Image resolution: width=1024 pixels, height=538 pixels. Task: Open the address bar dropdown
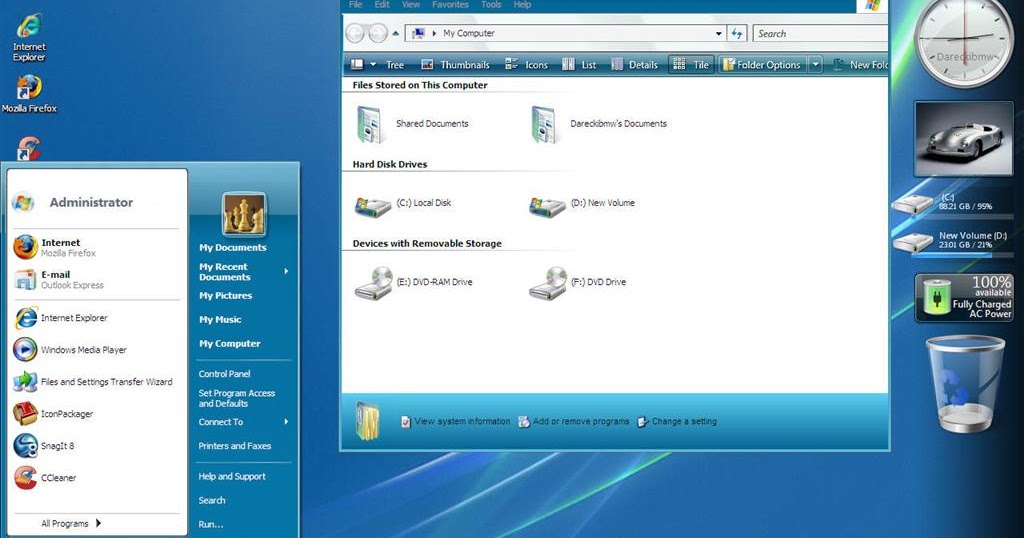(718, 34)
